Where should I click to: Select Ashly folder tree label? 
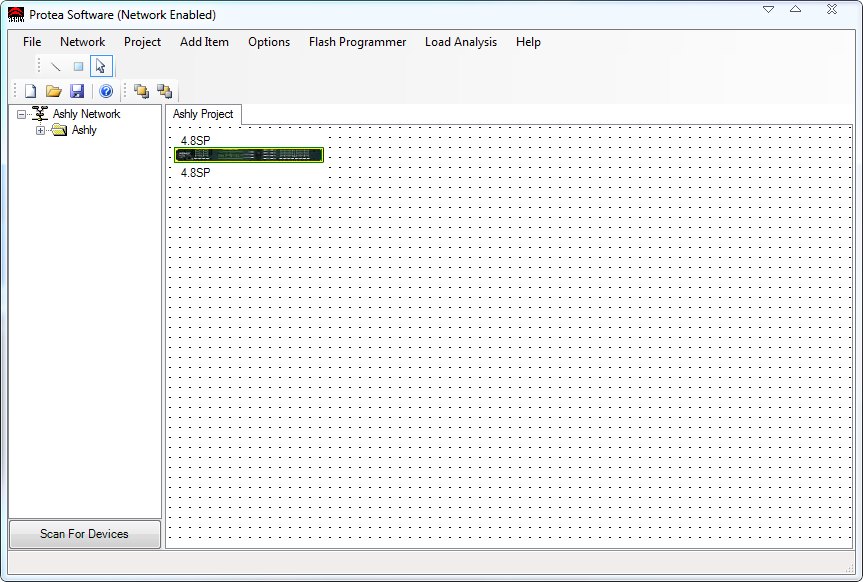point(84,130)
